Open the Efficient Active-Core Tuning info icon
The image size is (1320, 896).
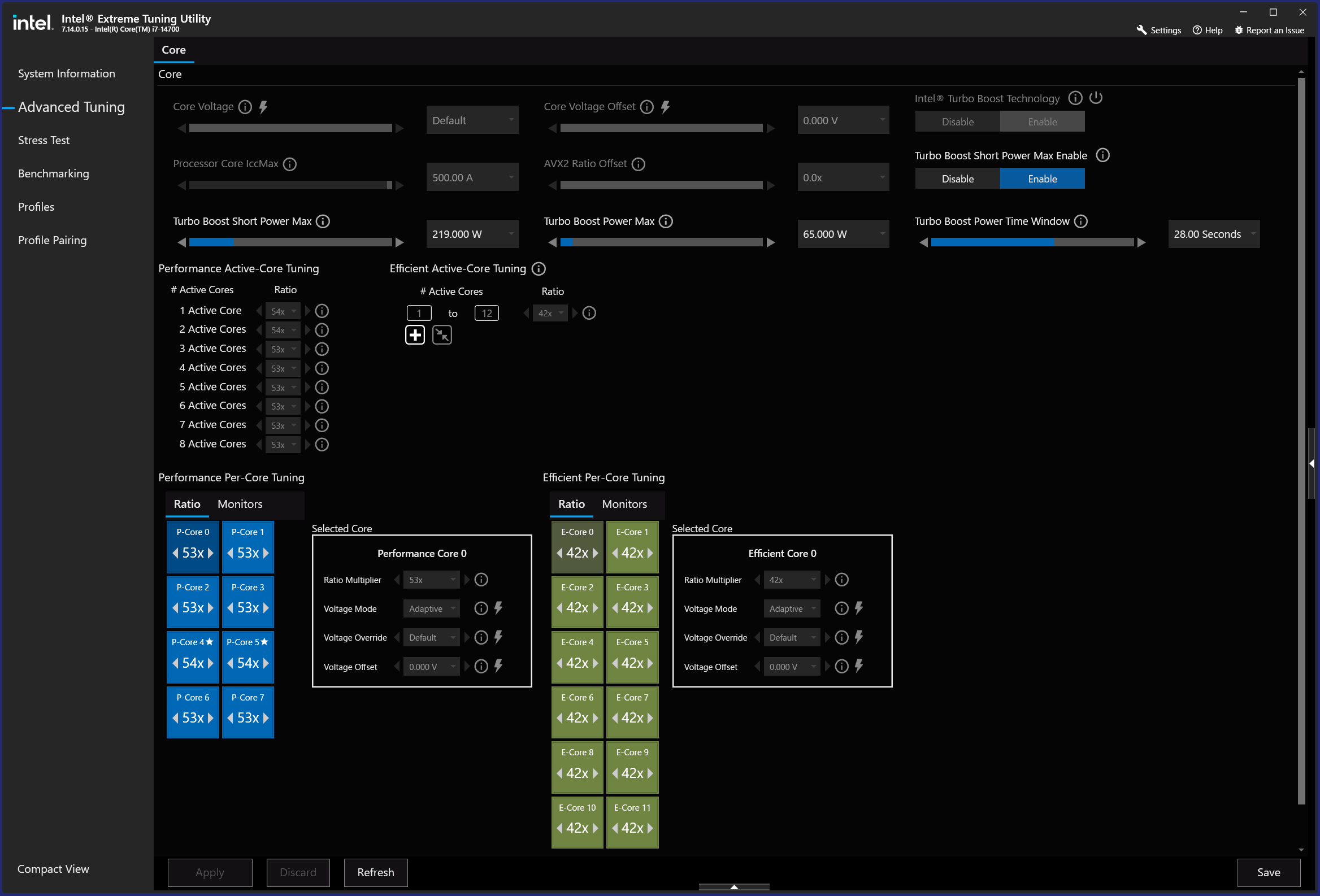539,268
